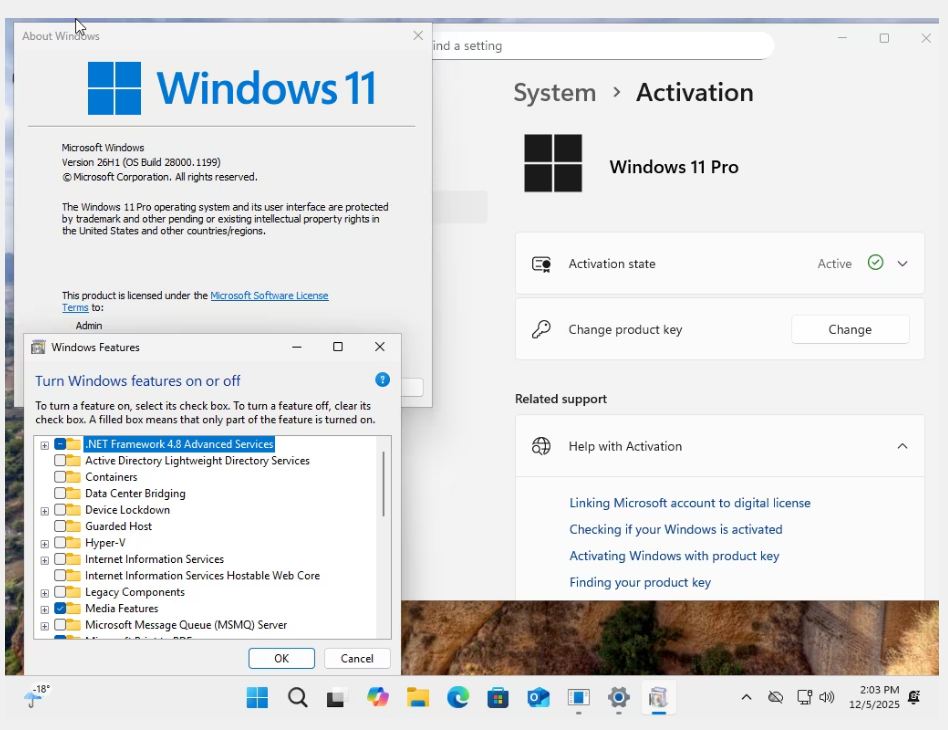
Task: Launch Copilot from the taskbar
Action: point(377,697)
